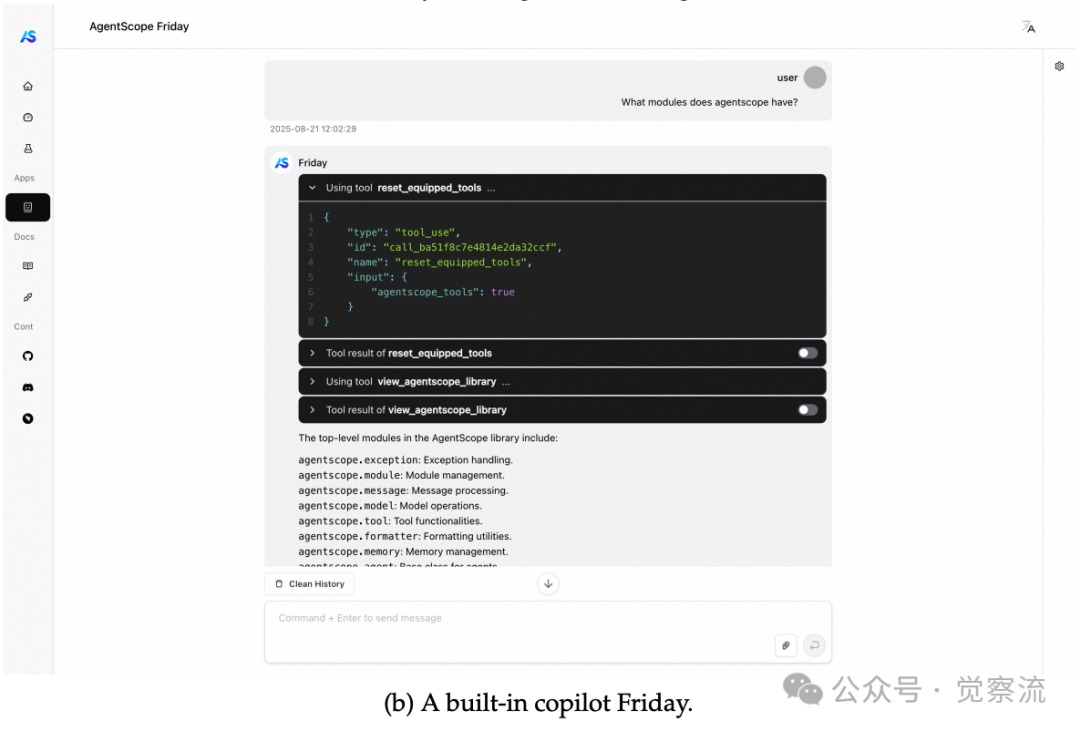Jump to bottom with down-arrow button
Image resolution: width=1080 pixels, height=732 pixels.
[548, 584]
